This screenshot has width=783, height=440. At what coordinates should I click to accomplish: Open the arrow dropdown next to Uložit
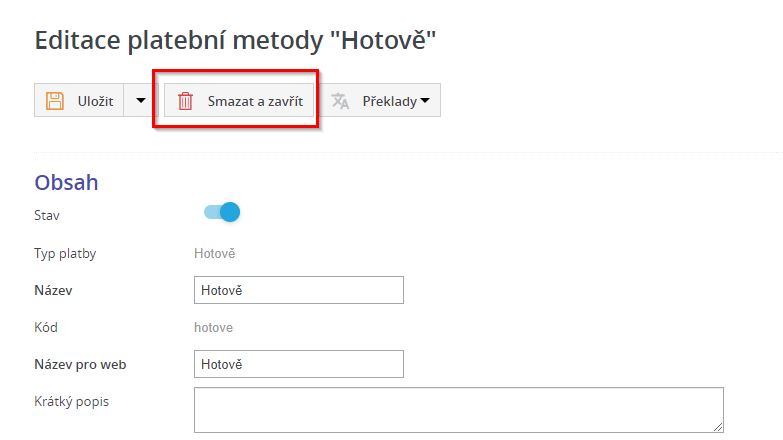[x=140, y=100]
